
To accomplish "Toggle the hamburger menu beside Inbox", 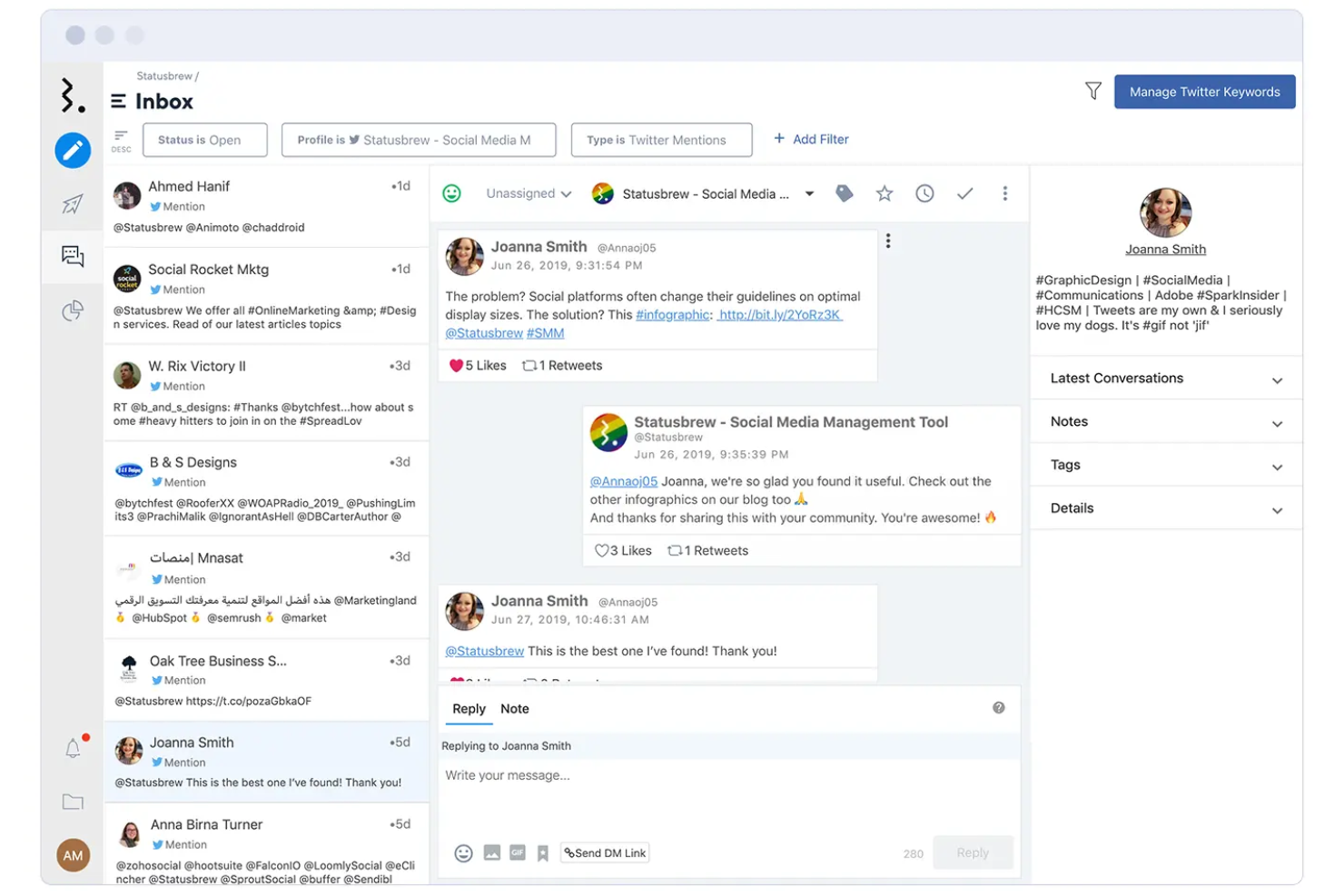I will click(118, 102).
